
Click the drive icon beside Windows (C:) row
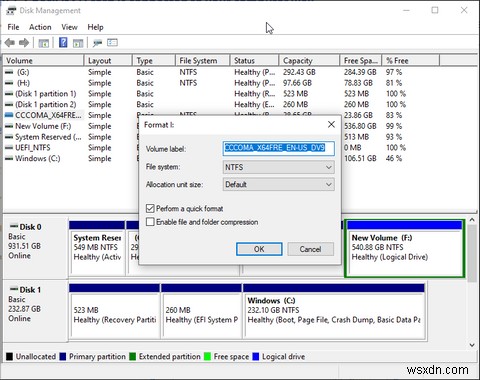(x=9, y=158)
